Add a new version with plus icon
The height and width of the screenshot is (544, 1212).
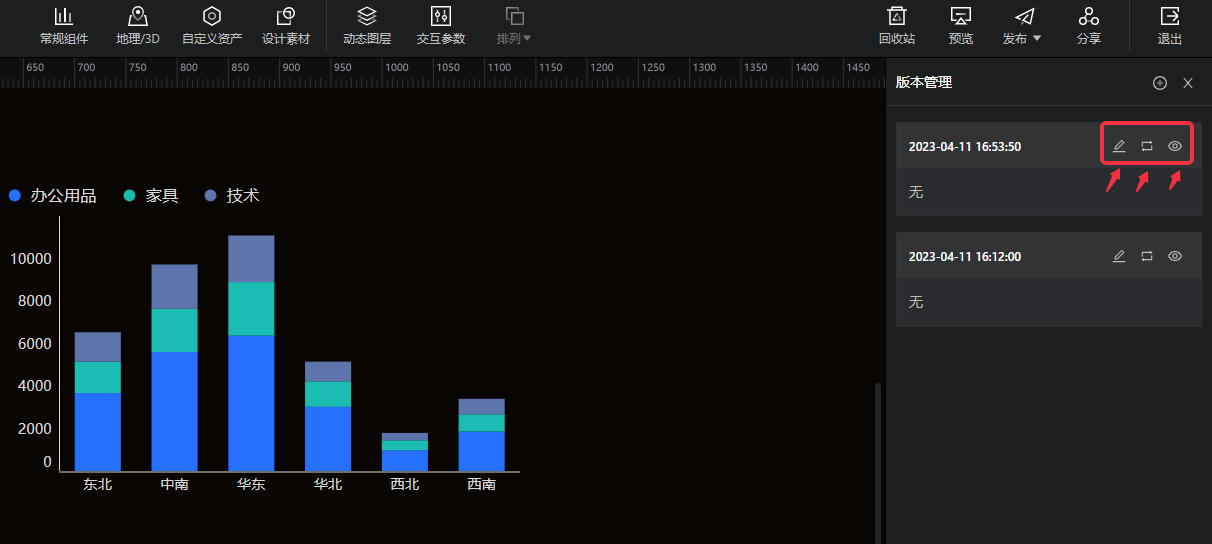1160,83
